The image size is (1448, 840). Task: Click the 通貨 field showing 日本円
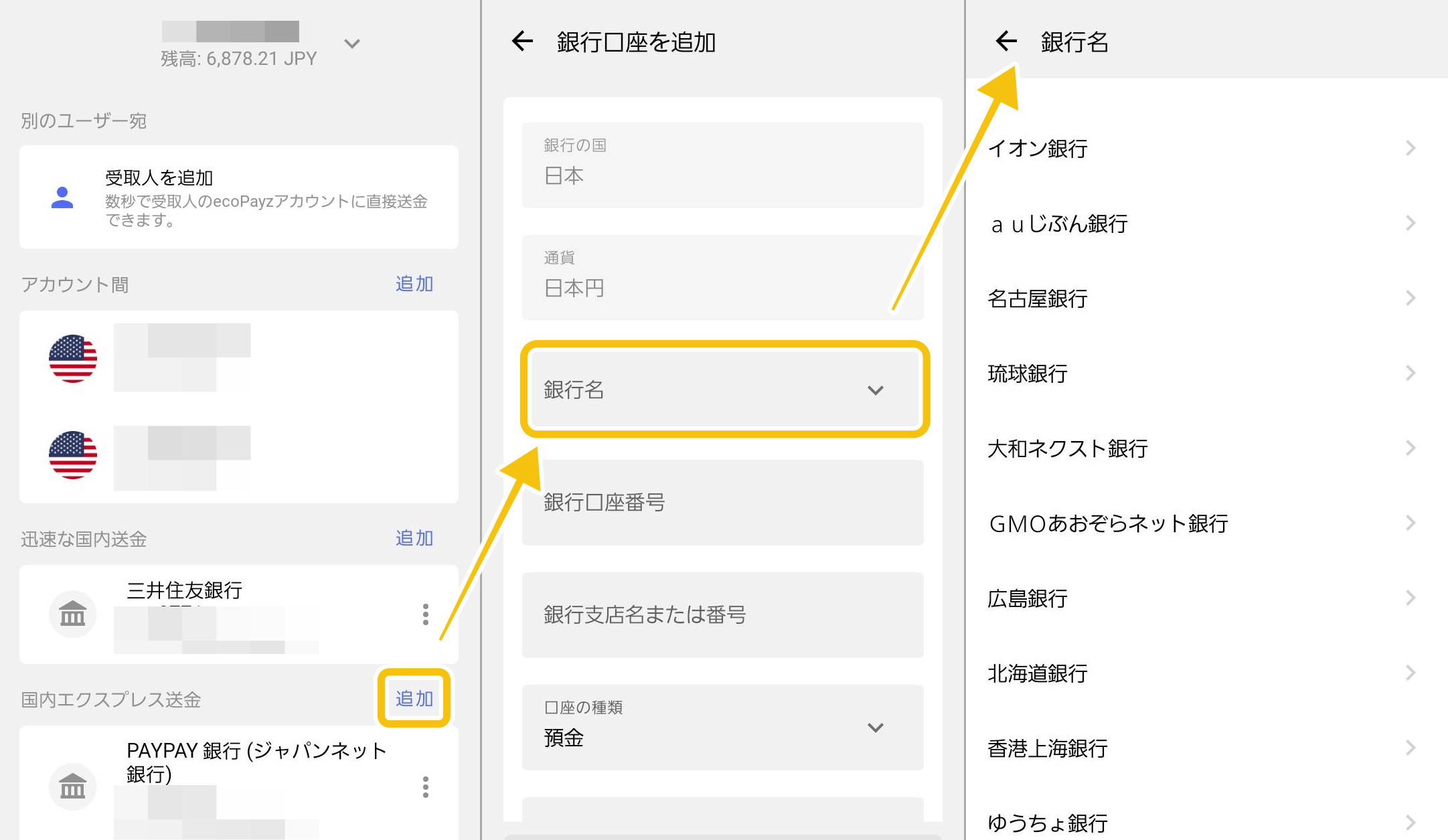723,277
